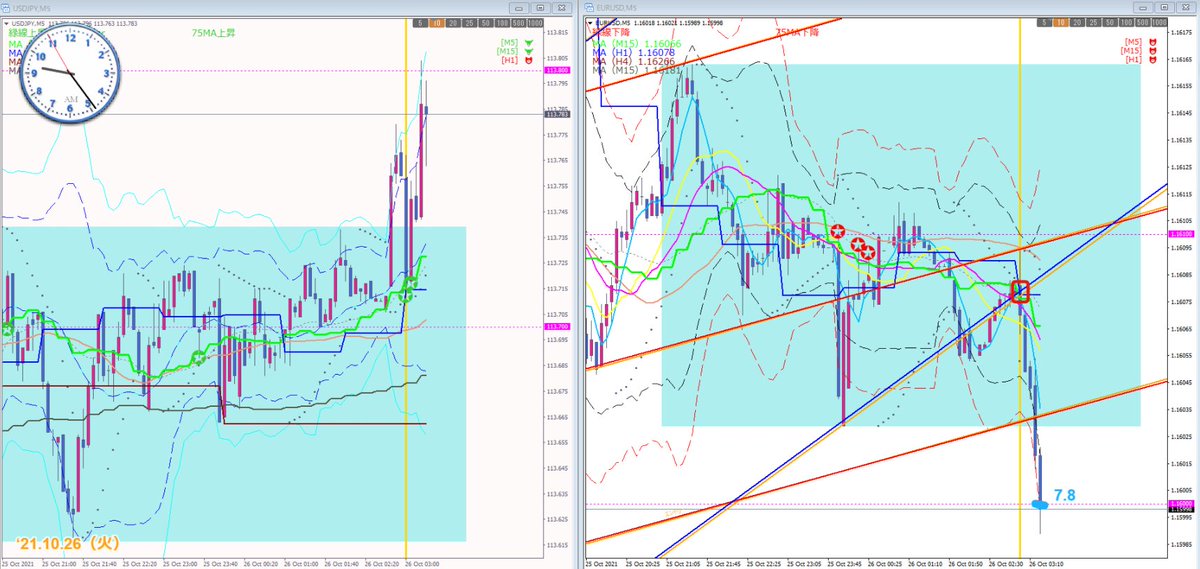
Task: Select the 25 button in EURUSD chart
Action: 1093,22
